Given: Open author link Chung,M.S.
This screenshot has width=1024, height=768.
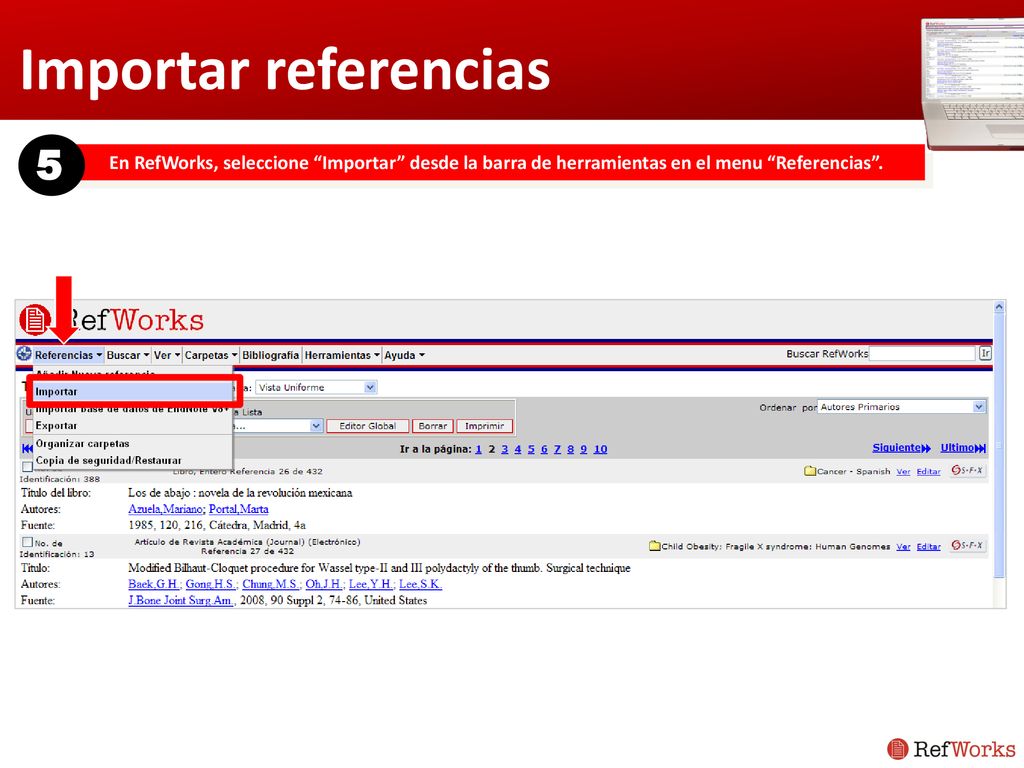Looking at the screenshot, I should [x=272, y=584].
